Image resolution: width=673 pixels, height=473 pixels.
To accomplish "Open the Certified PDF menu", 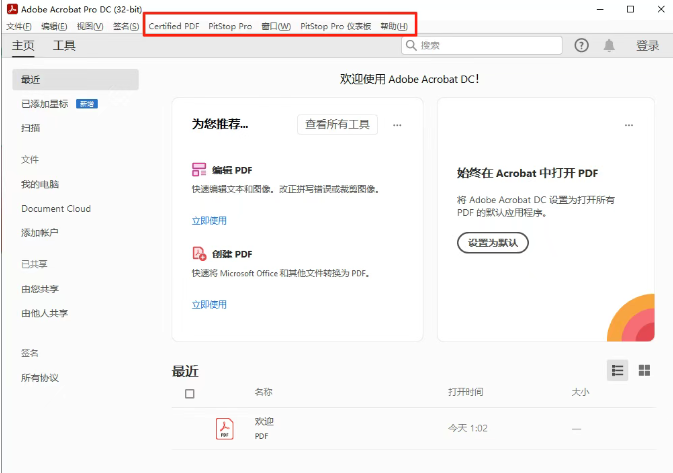I will 174,26.
